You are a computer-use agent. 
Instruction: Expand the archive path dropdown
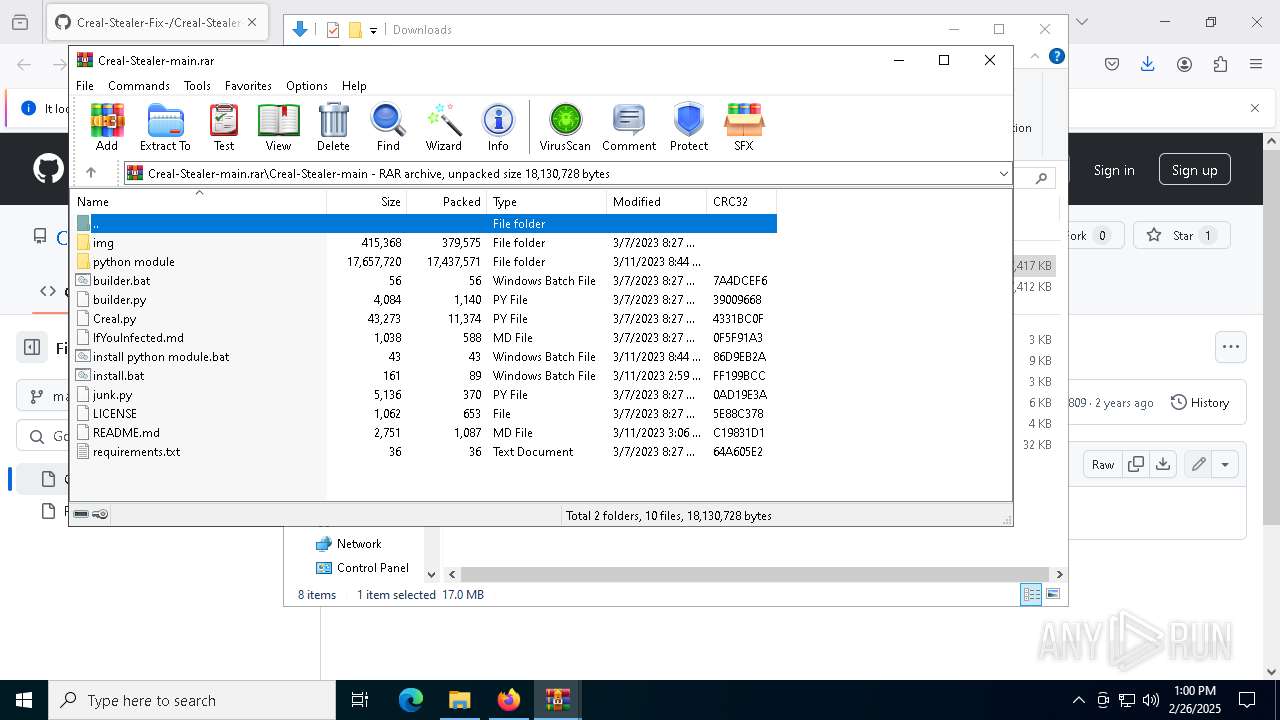1003,174
